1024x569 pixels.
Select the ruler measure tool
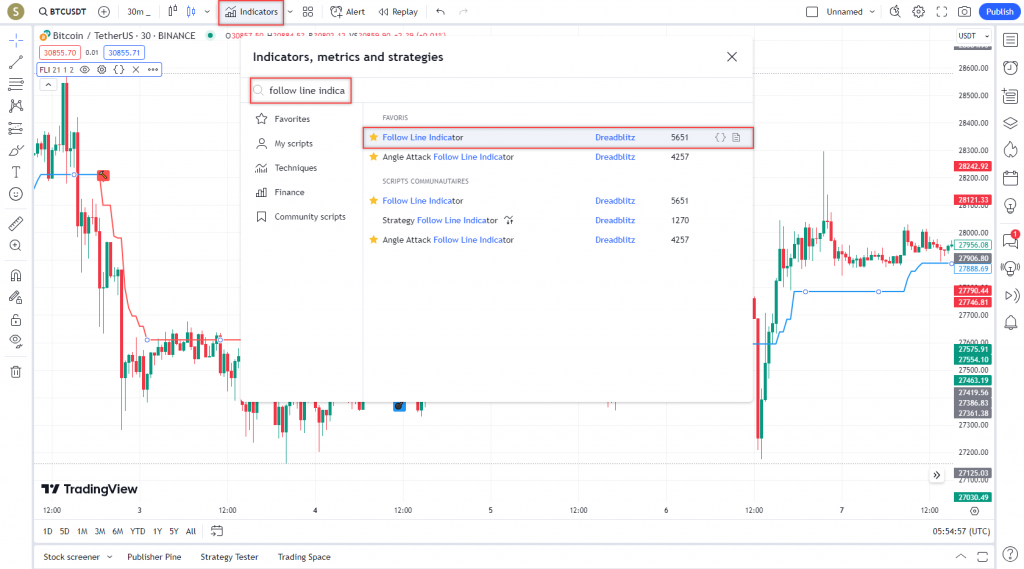click(16, 223)
